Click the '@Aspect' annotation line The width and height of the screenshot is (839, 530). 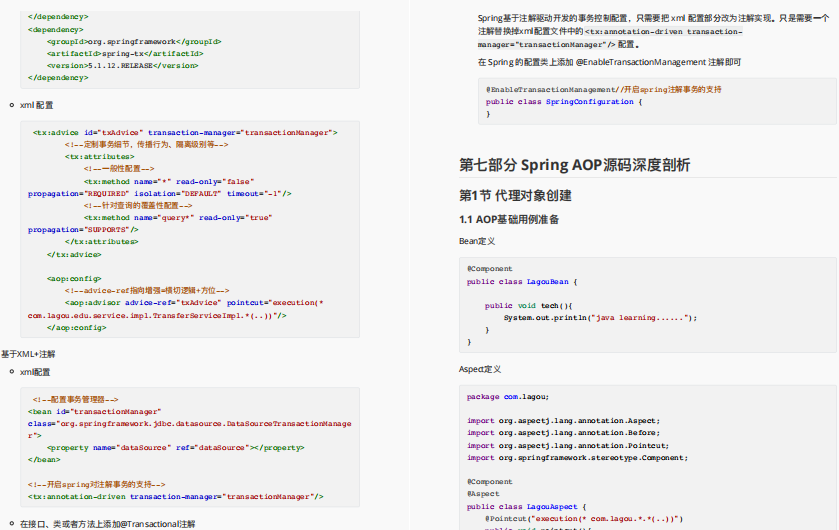click(483, 494)
